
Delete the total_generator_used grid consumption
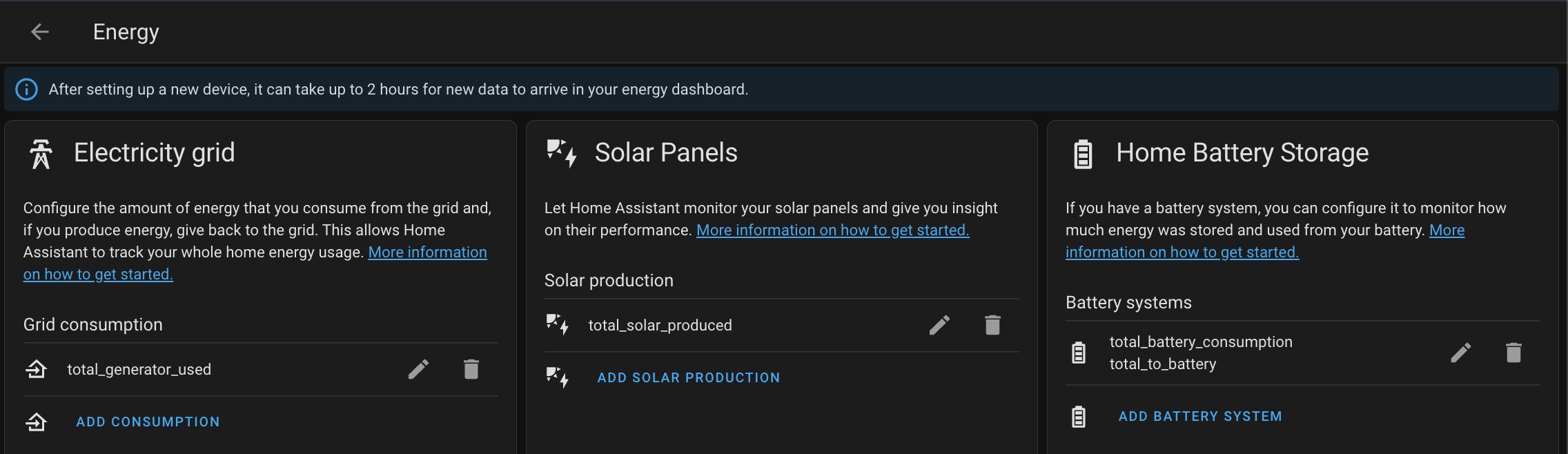coord(472,369)
